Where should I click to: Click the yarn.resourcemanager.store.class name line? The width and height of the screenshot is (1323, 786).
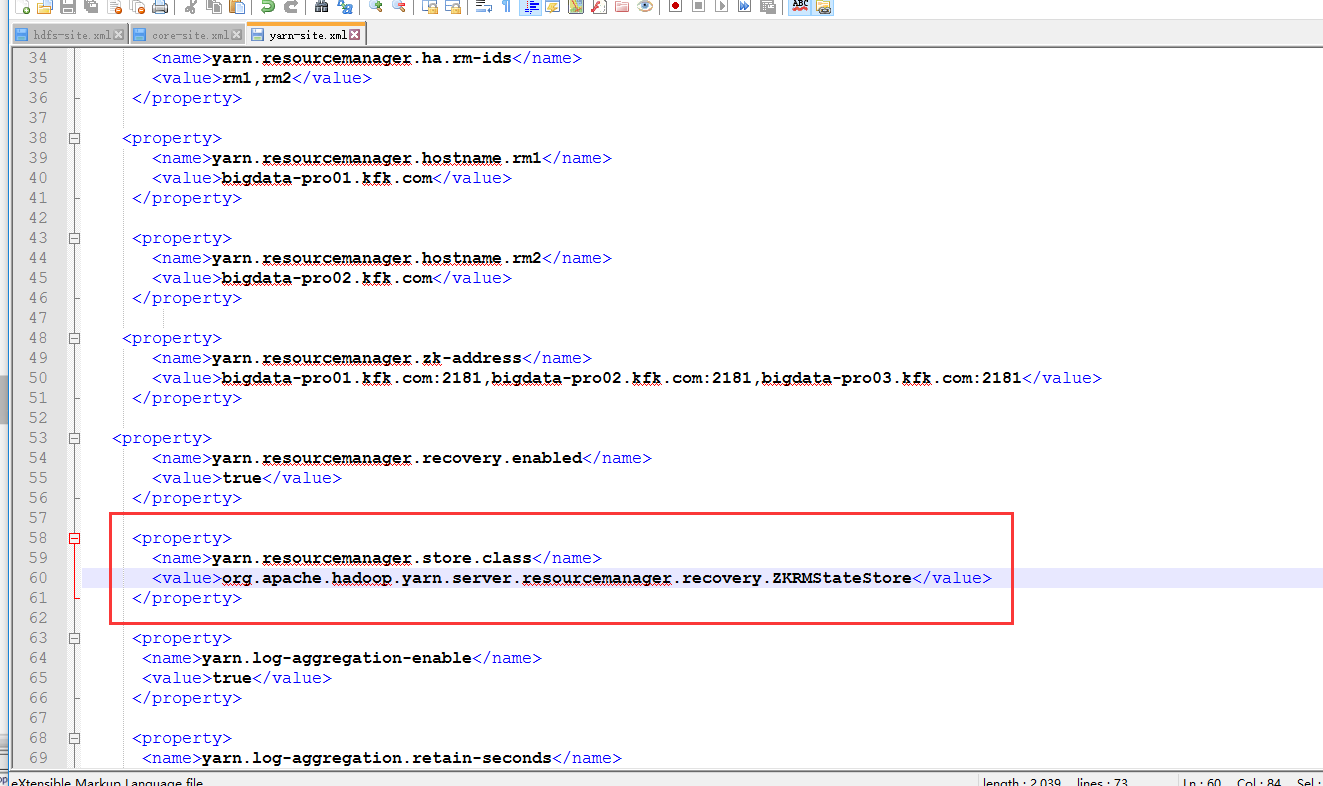click(x=376, y=558)
